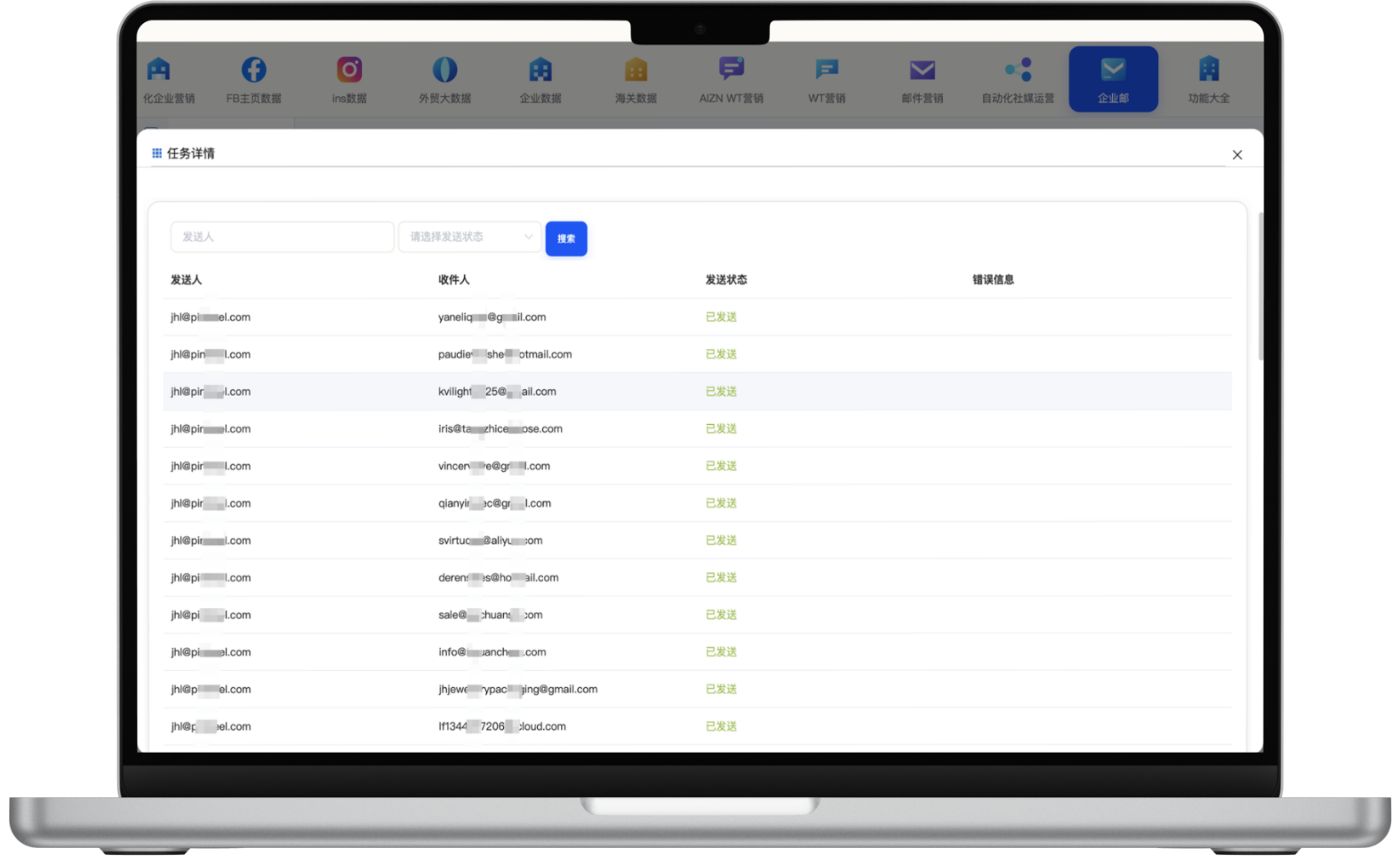
Task: Launch AIZN WT营销 chat icon
Action: (732, 68)
